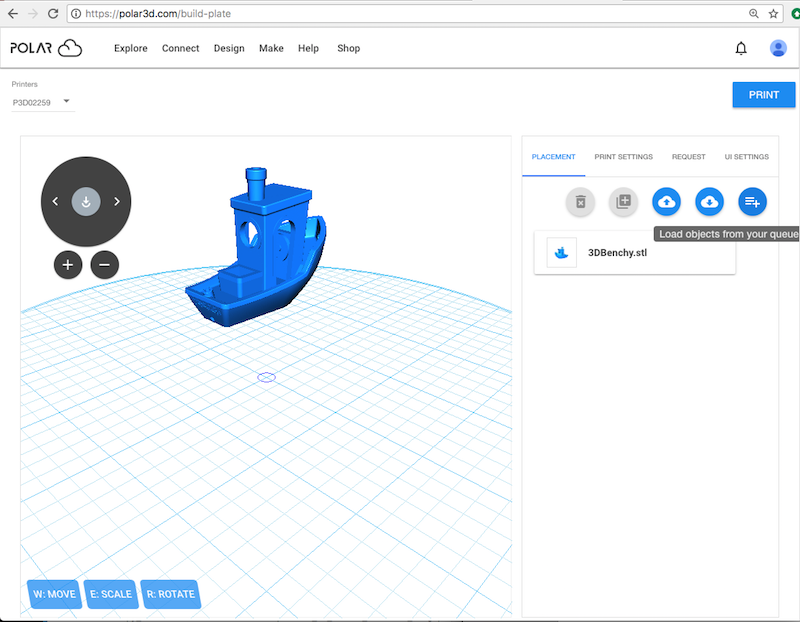Bookmark the page with the star icon
This screenshot has height=622, width=800.
(x=773, y=14)
